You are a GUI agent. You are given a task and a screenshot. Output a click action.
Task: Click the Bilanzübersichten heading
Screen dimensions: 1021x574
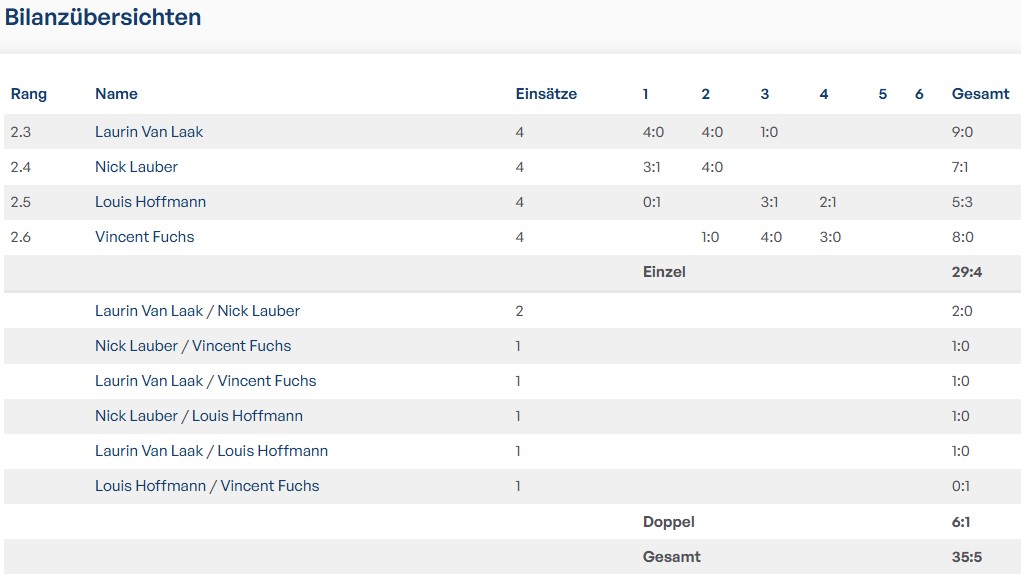click(x=103, y=17)
